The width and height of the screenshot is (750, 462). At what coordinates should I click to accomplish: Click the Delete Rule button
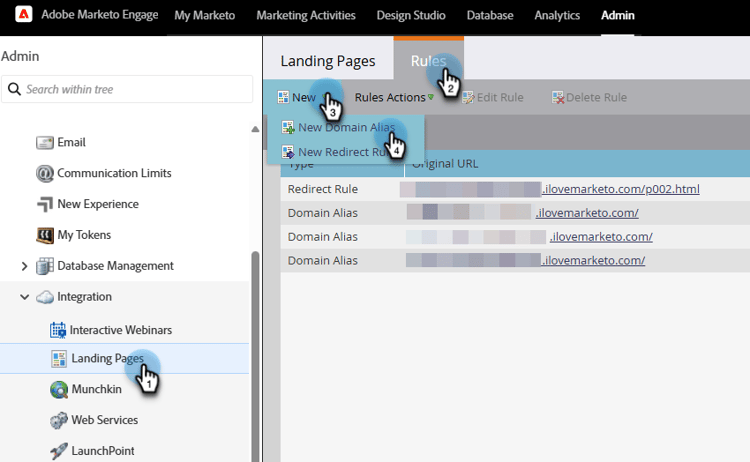point(589,97)
